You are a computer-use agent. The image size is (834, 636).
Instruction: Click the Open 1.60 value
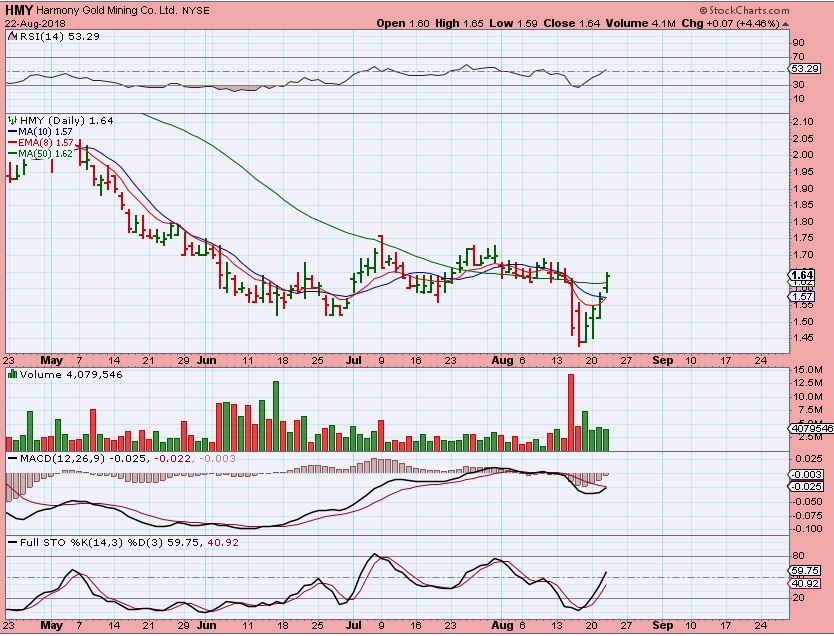[403, 23]
